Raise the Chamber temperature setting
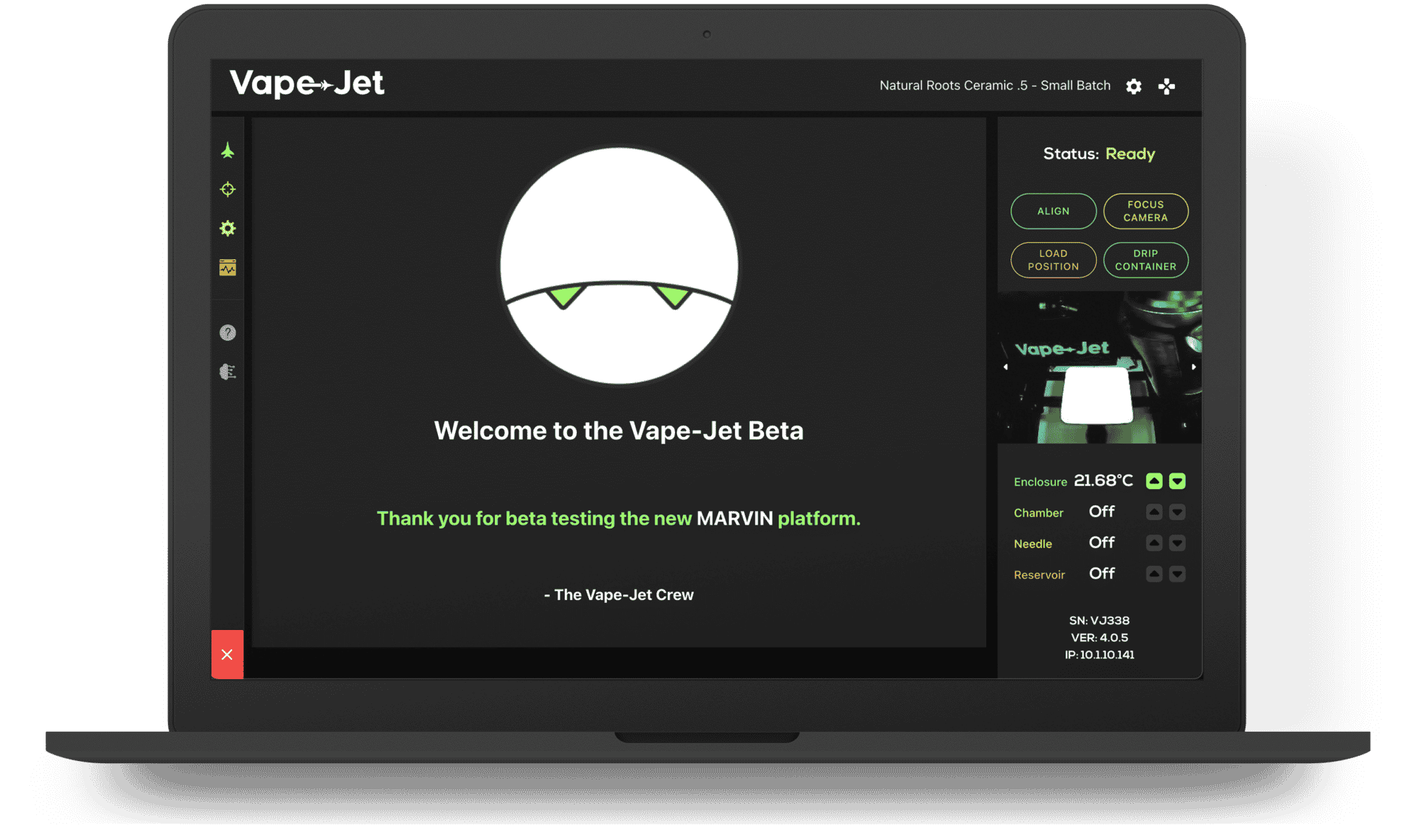1410x840 pixels. (x=1154, y=512)
